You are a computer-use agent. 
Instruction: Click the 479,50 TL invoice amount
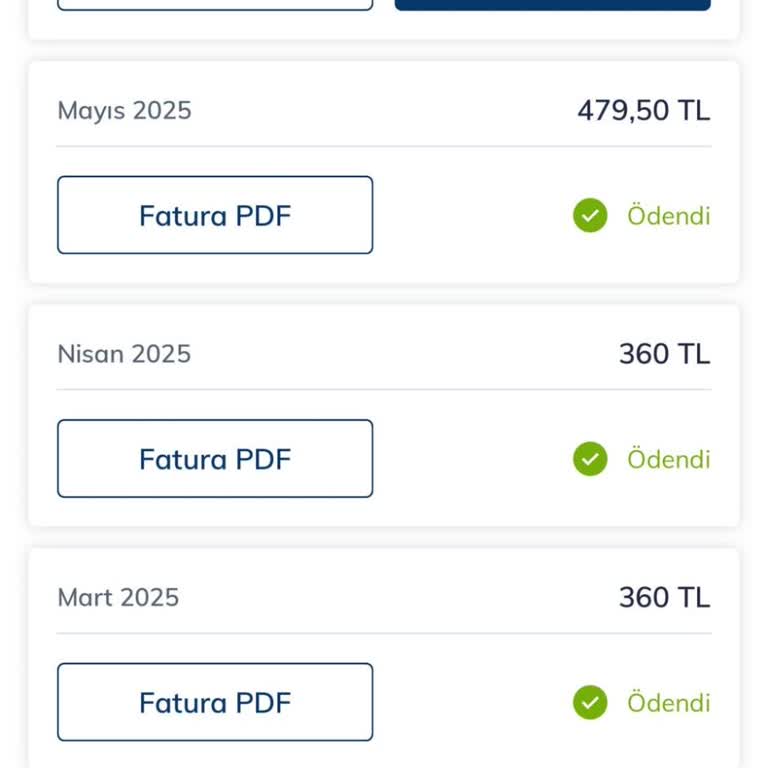tap(643, 110)
